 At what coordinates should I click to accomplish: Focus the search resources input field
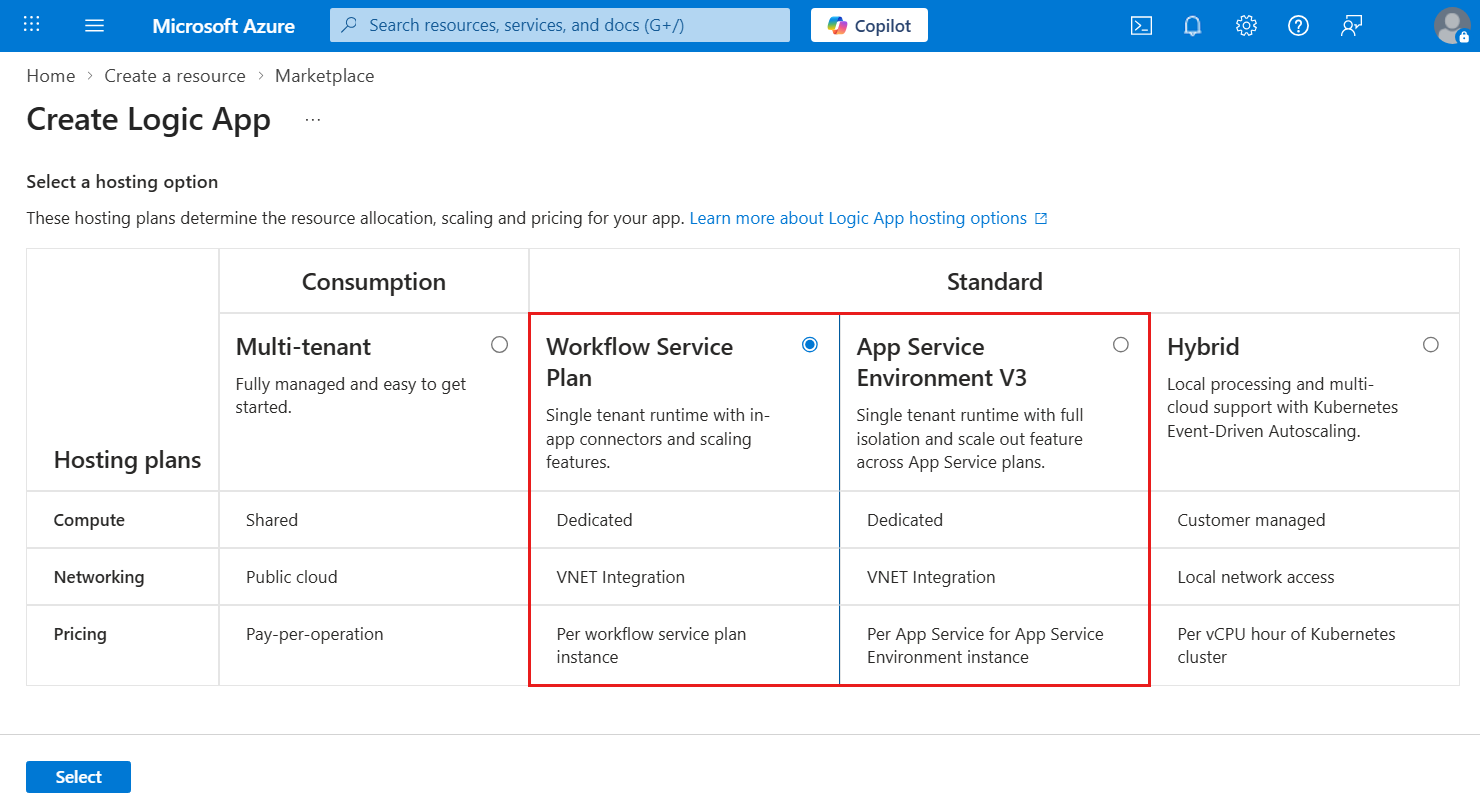click(x=560, y=25)
